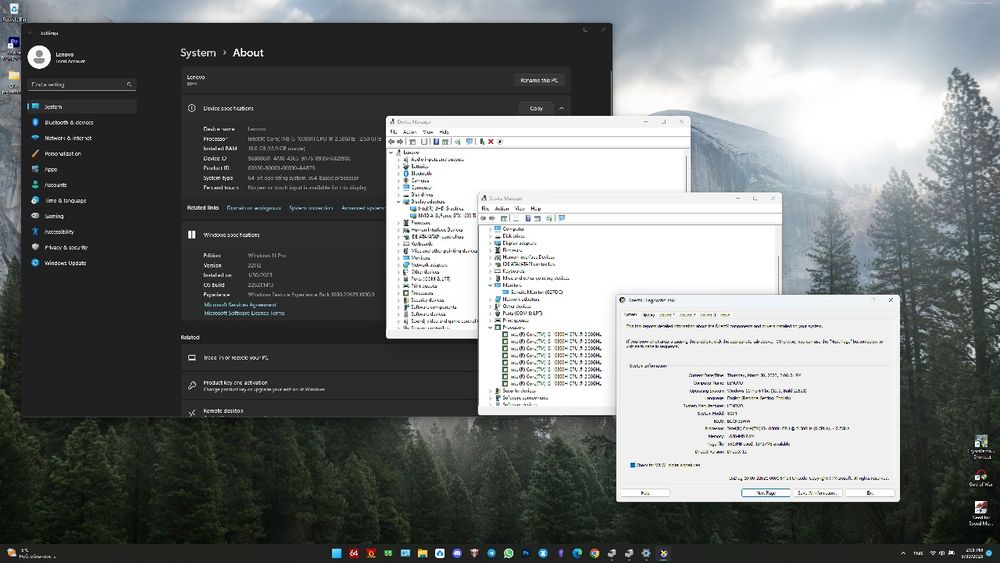Toggle Check for WHQL digital signatures checkbox
This screenshot has width=1000, height=563.
(x=633, y=465)
